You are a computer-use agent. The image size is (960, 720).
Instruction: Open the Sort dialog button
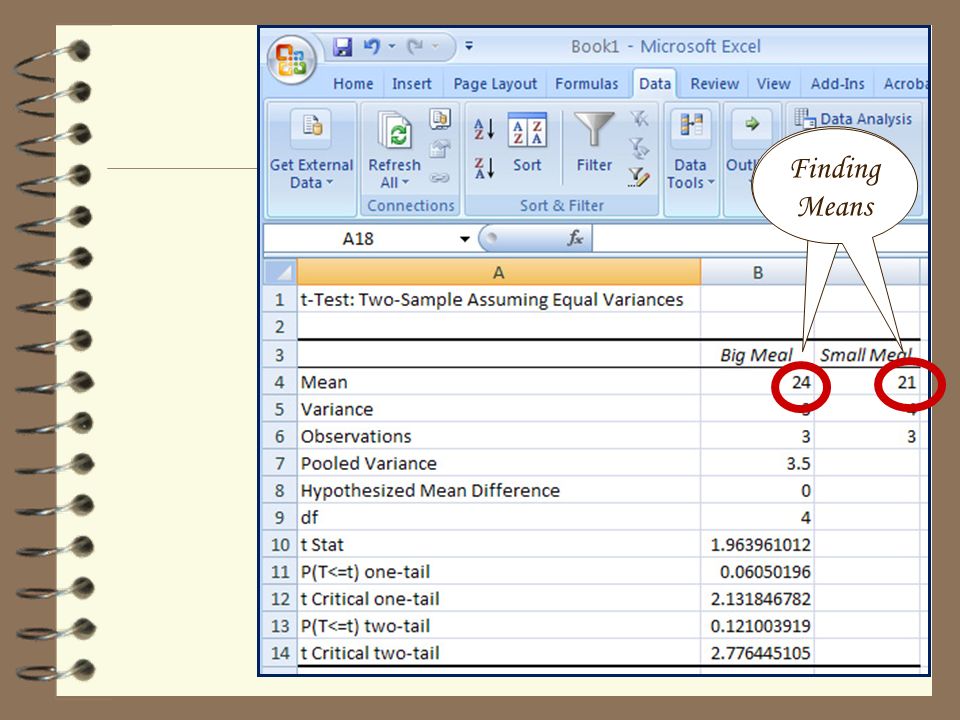click(527, 145)
